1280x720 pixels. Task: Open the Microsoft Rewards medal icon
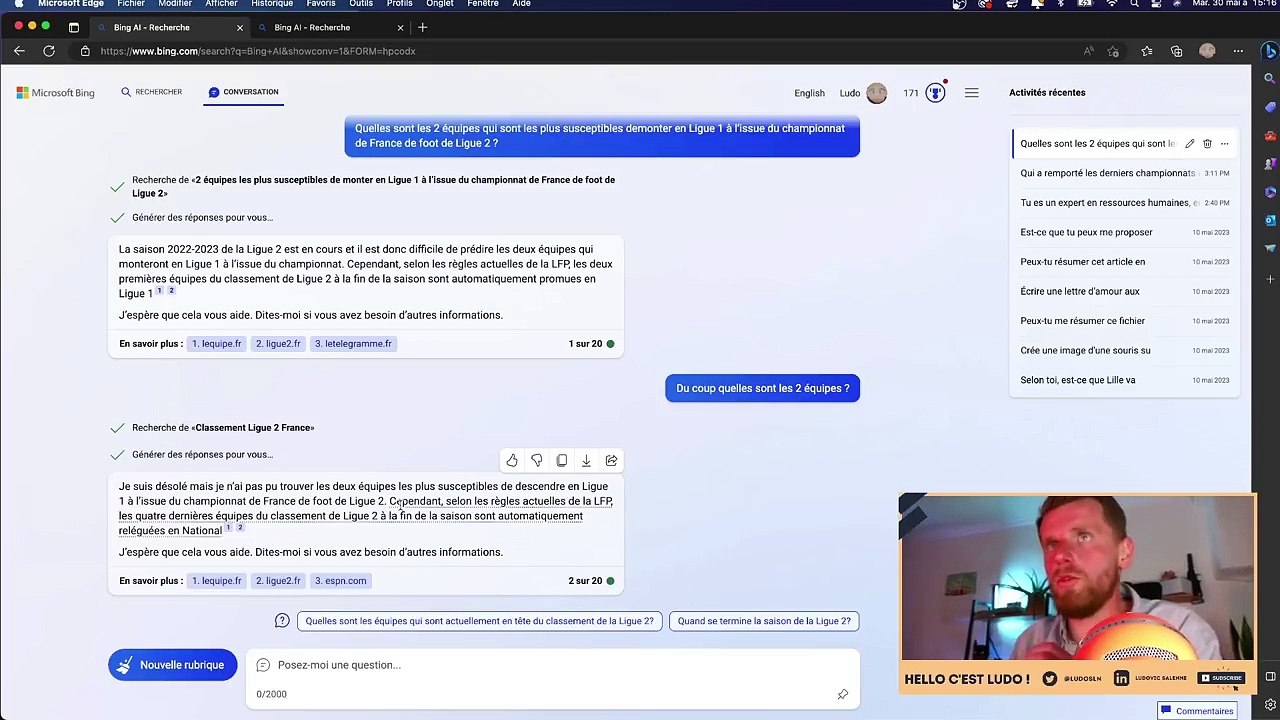[x=935, y=93]
